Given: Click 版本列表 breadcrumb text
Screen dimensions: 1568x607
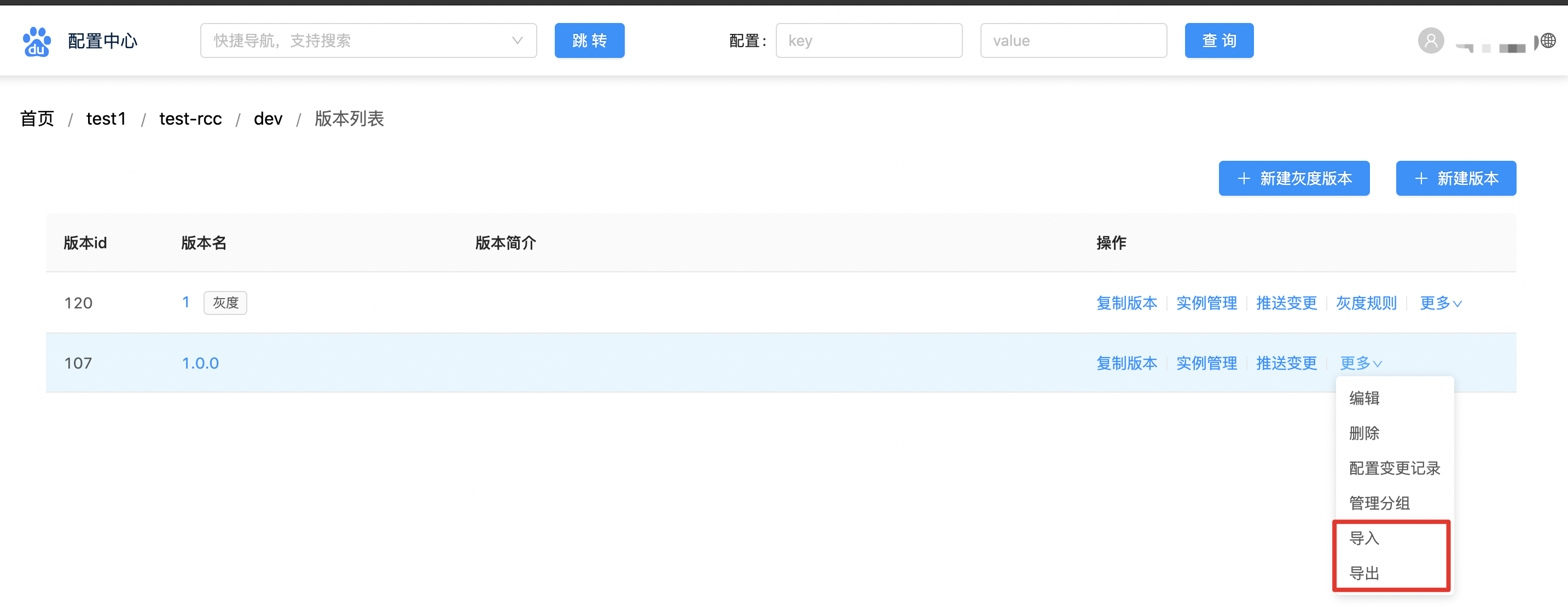Looking at the screenshot, I should pos(349,119).
